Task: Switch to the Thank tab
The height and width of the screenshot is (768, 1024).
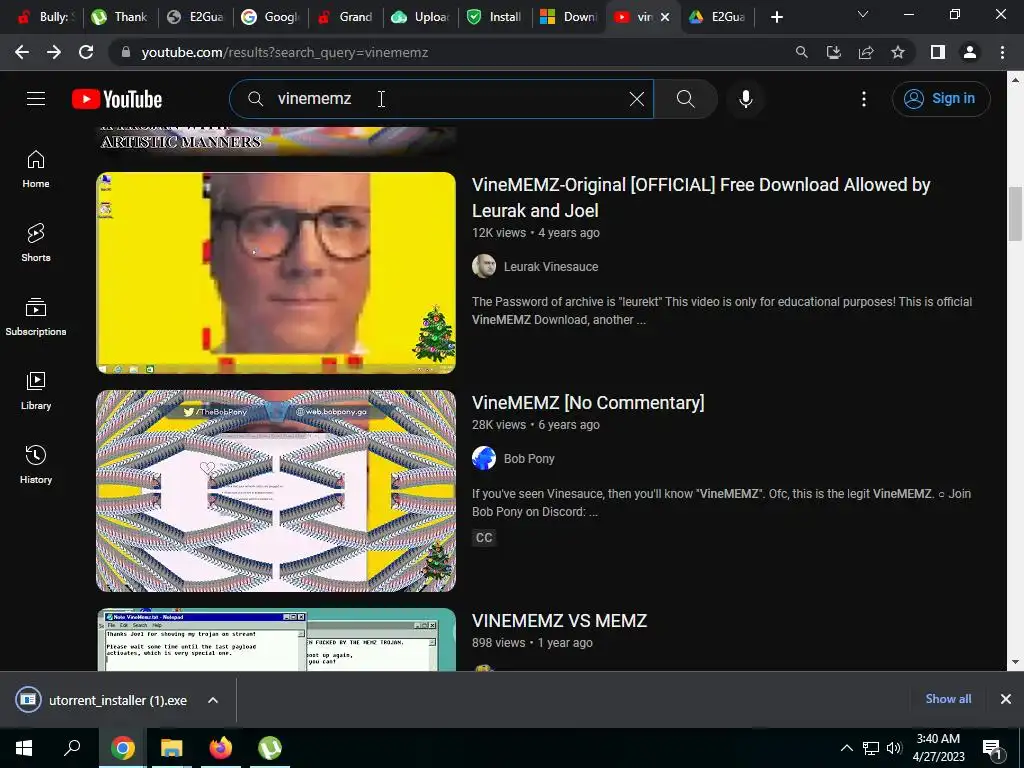Action: pos(120,17)
